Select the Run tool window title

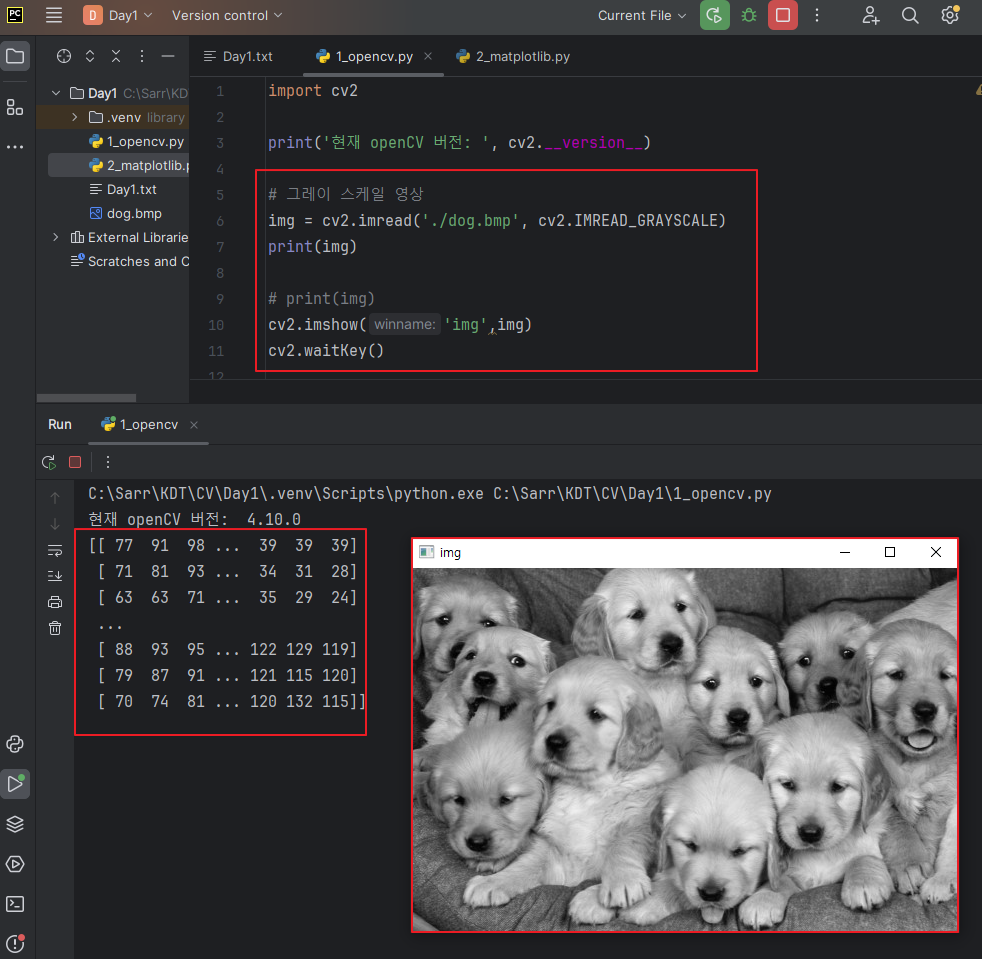pos(60,425)
